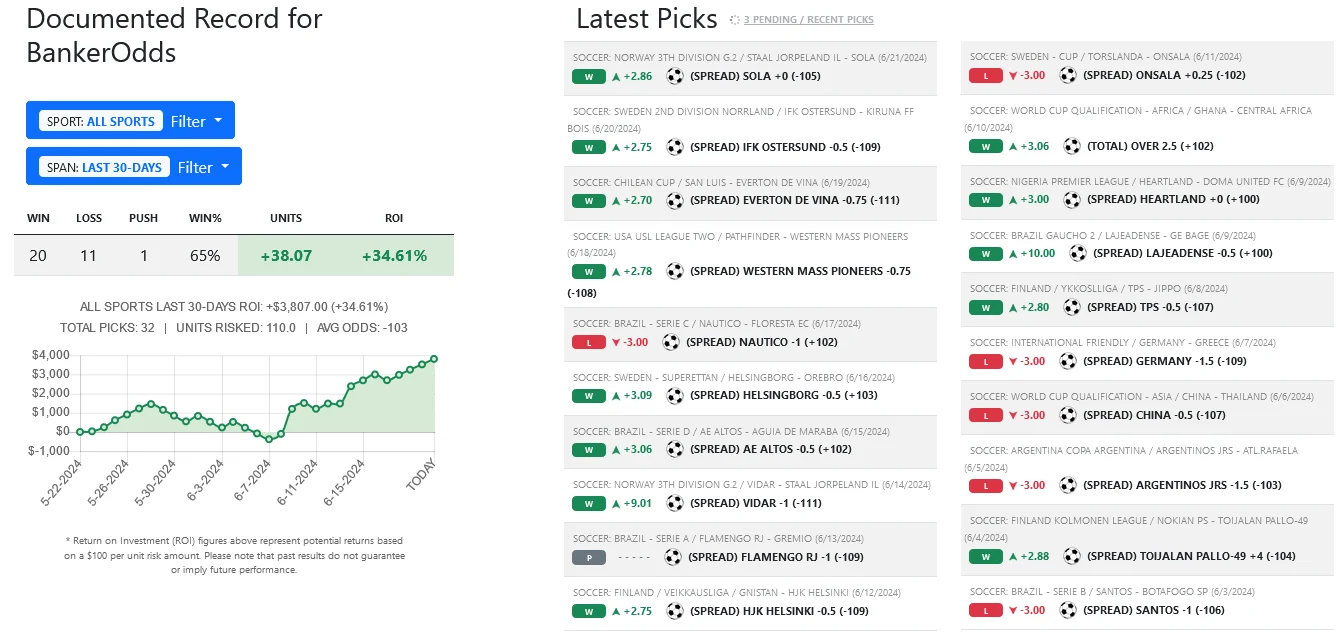Click red L badge on ONSALA +0.25

pos(986,75)
